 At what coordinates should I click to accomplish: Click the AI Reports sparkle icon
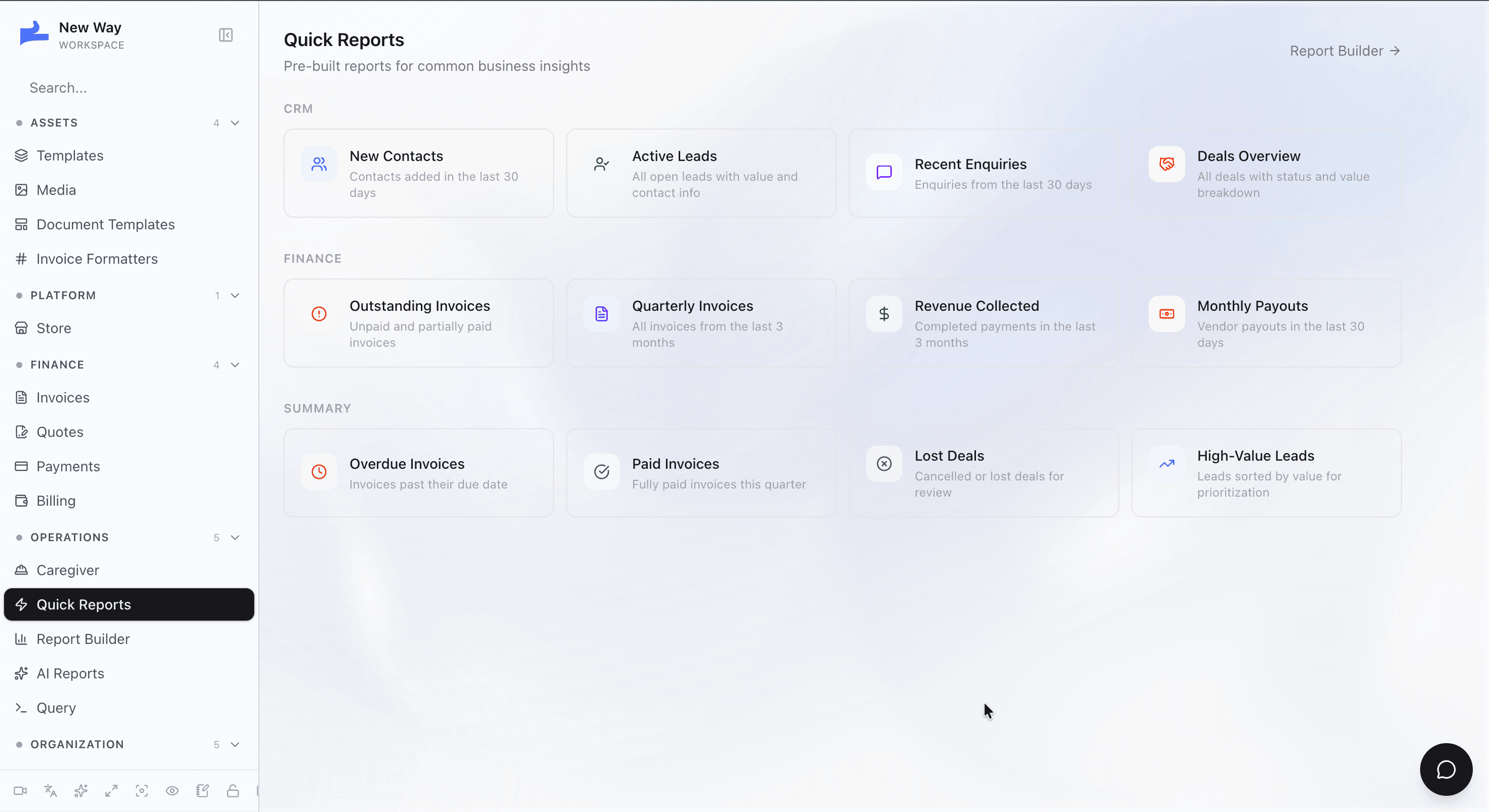tap(21, 674)
